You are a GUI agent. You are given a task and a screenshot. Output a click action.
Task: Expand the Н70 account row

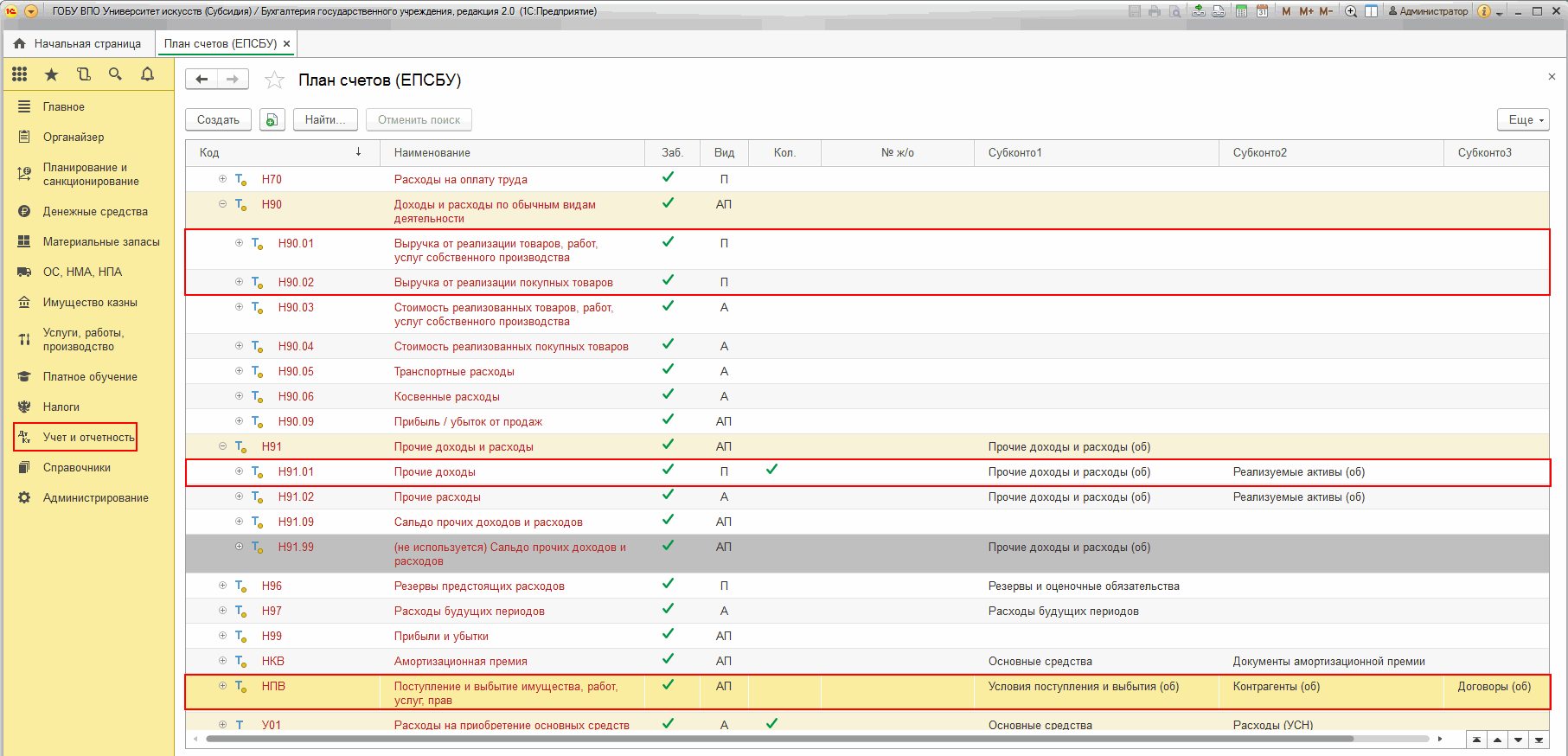(x=222, y=179)
